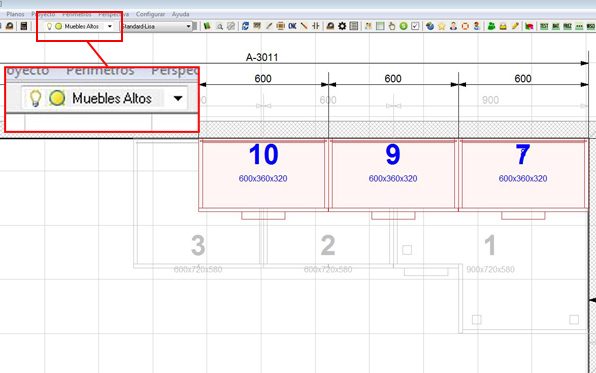Expand the Standard-Lisa style dropdown

click(188, 26)
